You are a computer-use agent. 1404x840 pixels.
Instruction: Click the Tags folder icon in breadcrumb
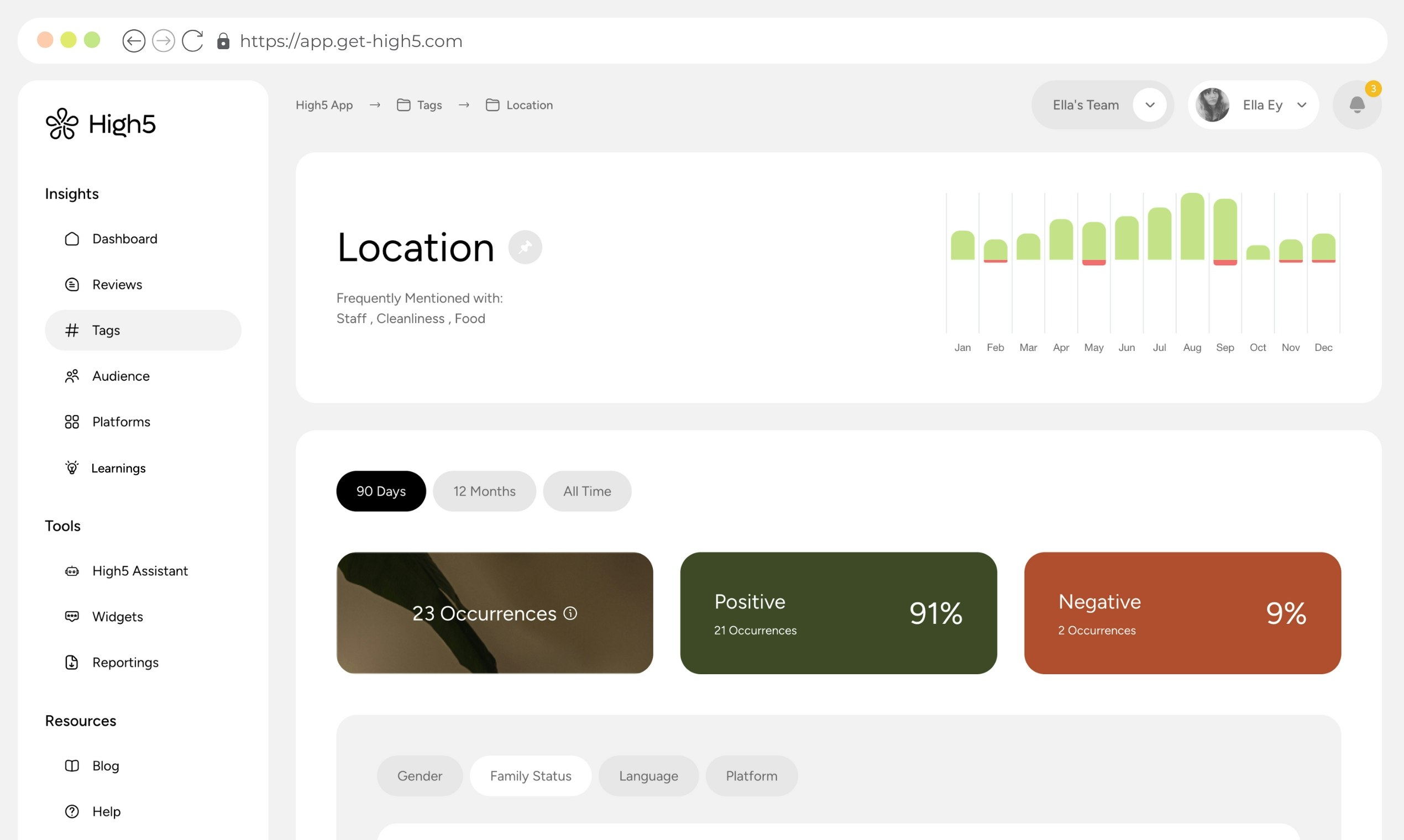403,104
